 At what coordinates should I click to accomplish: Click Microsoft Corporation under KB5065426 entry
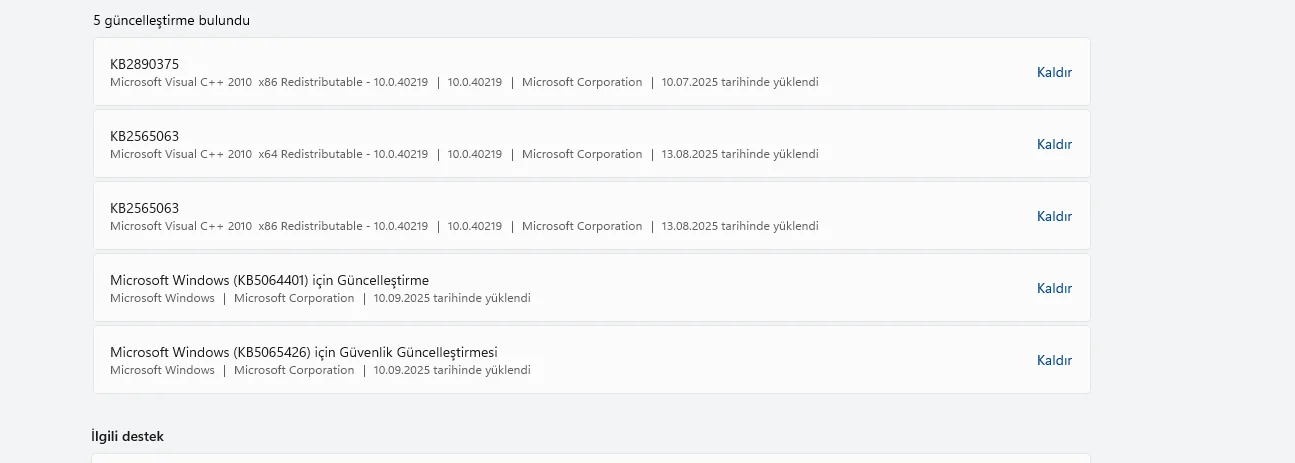[294, 370]
